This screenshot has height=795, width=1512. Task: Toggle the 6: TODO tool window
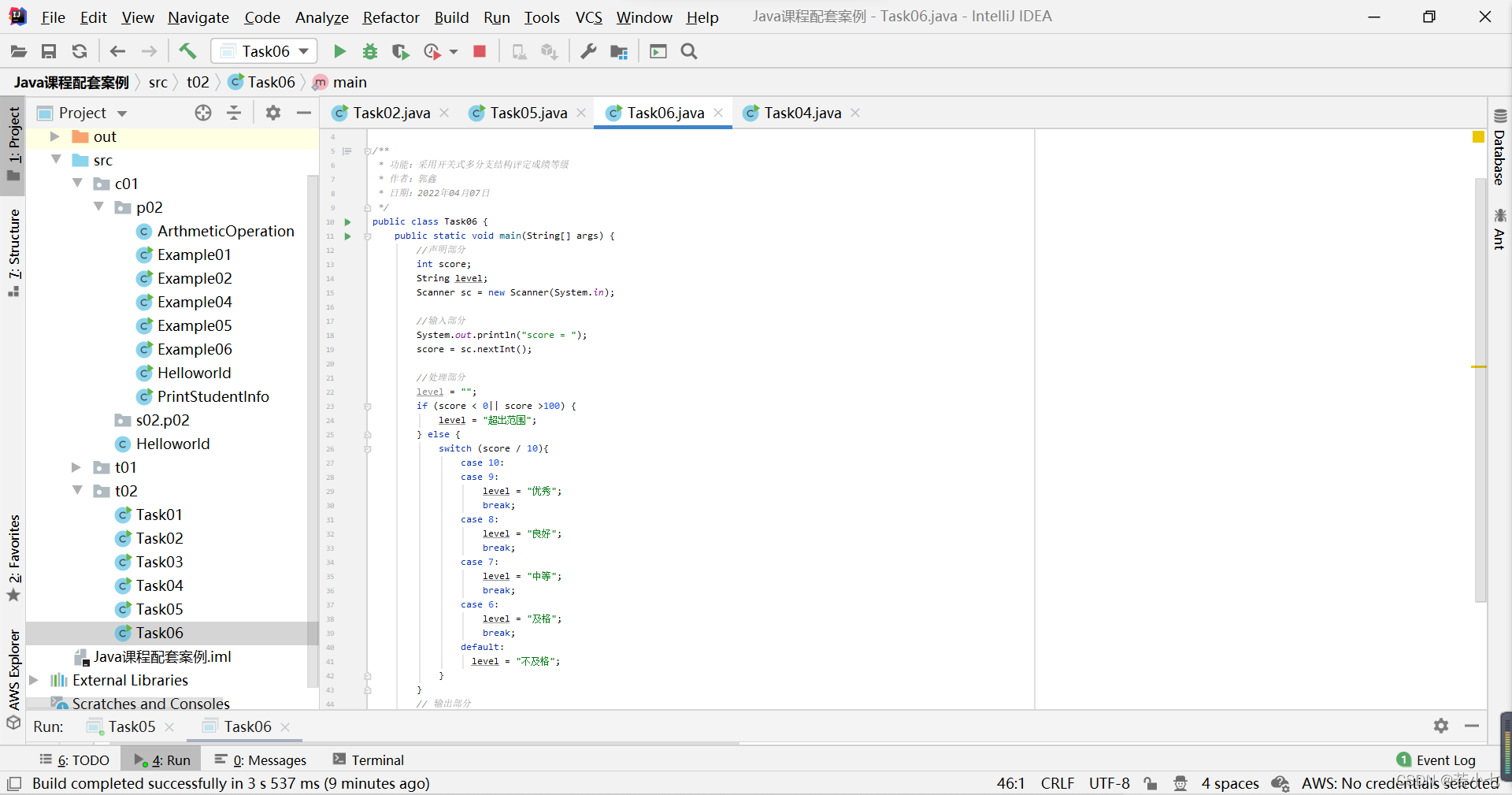[x=75, y=760]
